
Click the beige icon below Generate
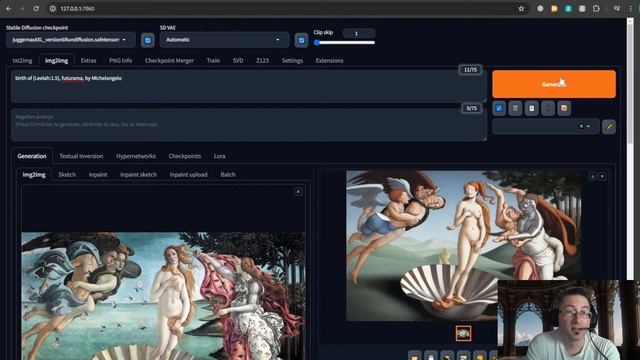564,108
